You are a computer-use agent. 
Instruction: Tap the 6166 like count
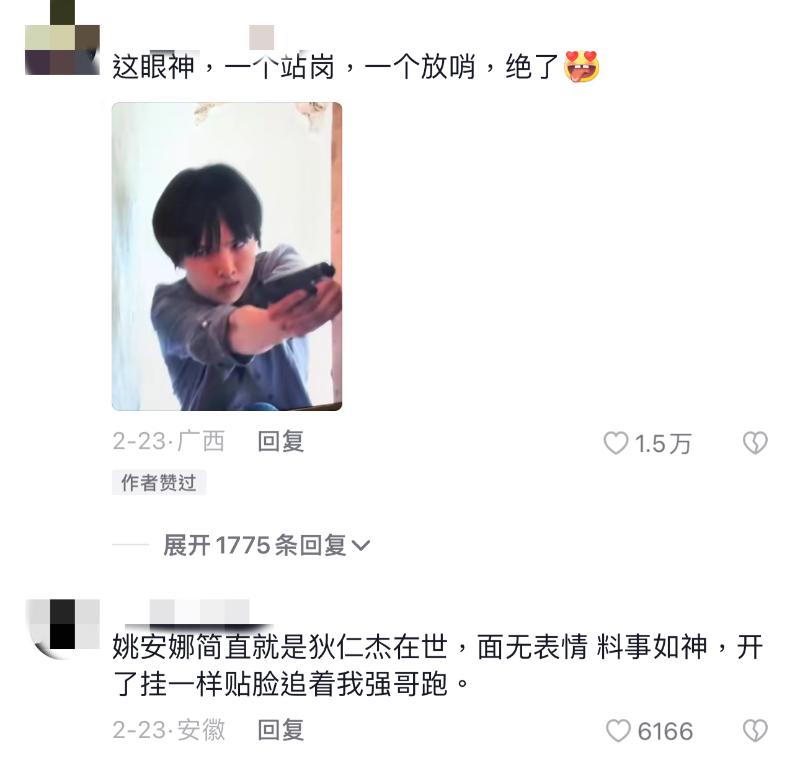(x=665, y=731)
